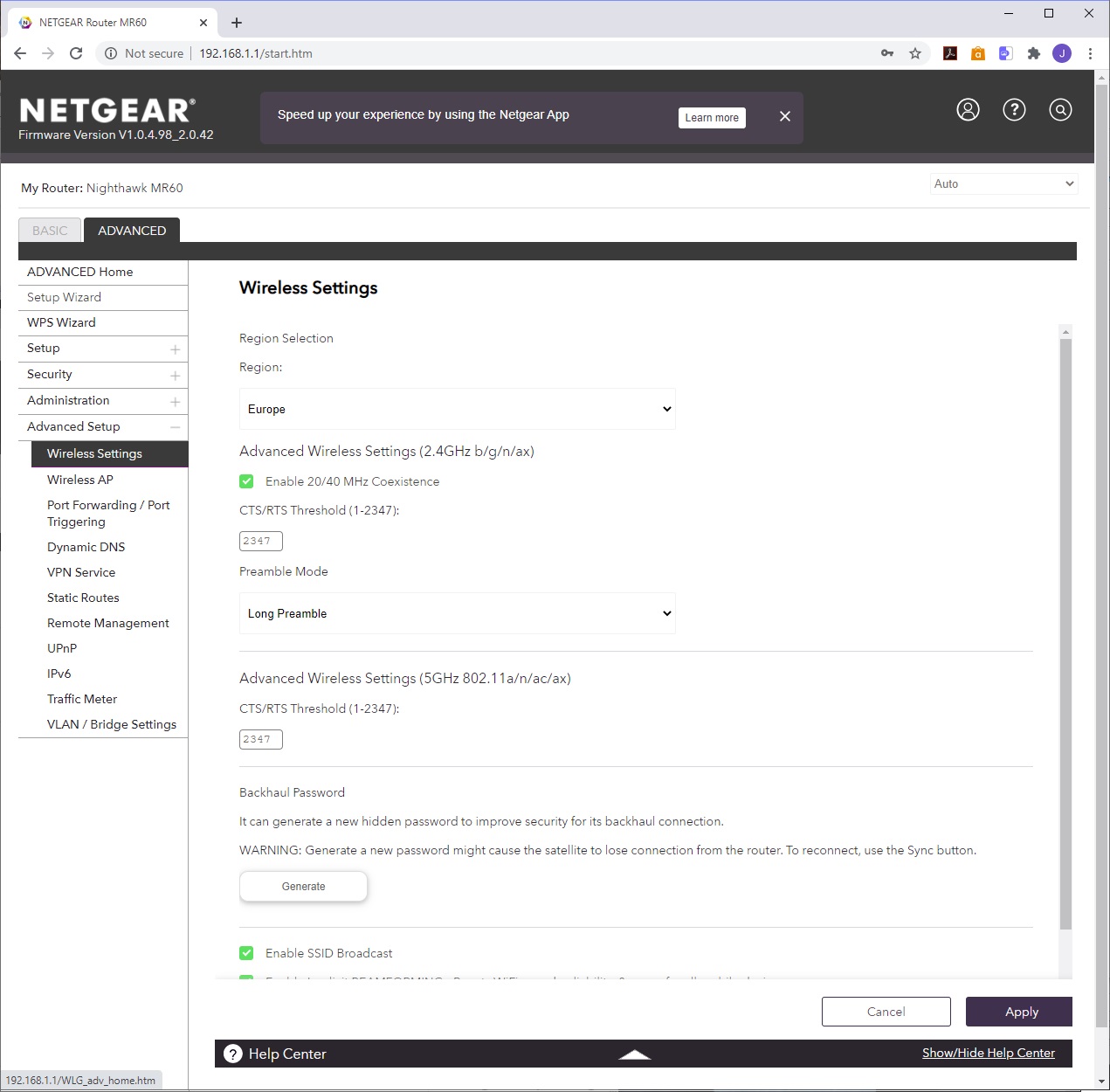Open the NETGEAR account profile icon

[968, 109]
